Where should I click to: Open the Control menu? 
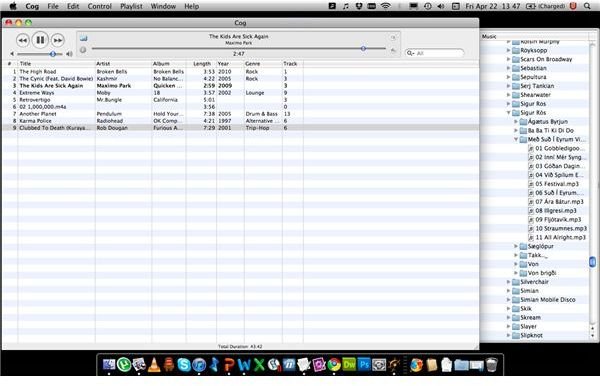pyautogui.click(x=99, y=6)
